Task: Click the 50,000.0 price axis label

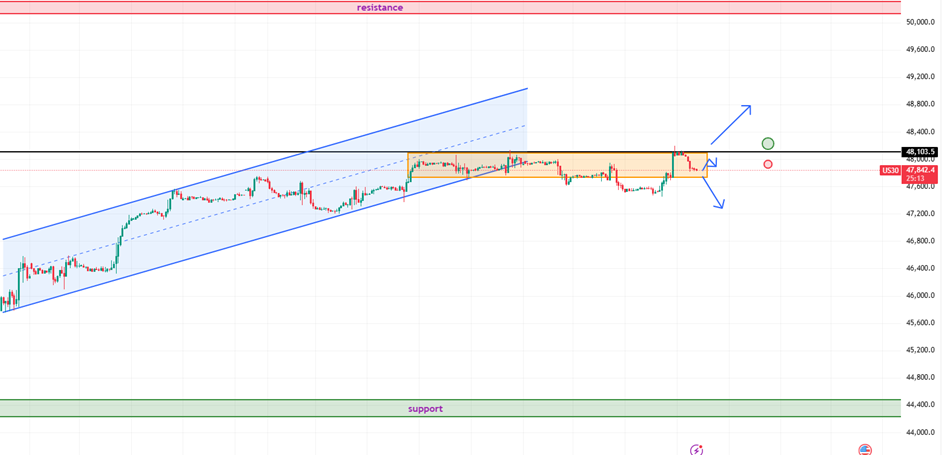Action: 919,21
